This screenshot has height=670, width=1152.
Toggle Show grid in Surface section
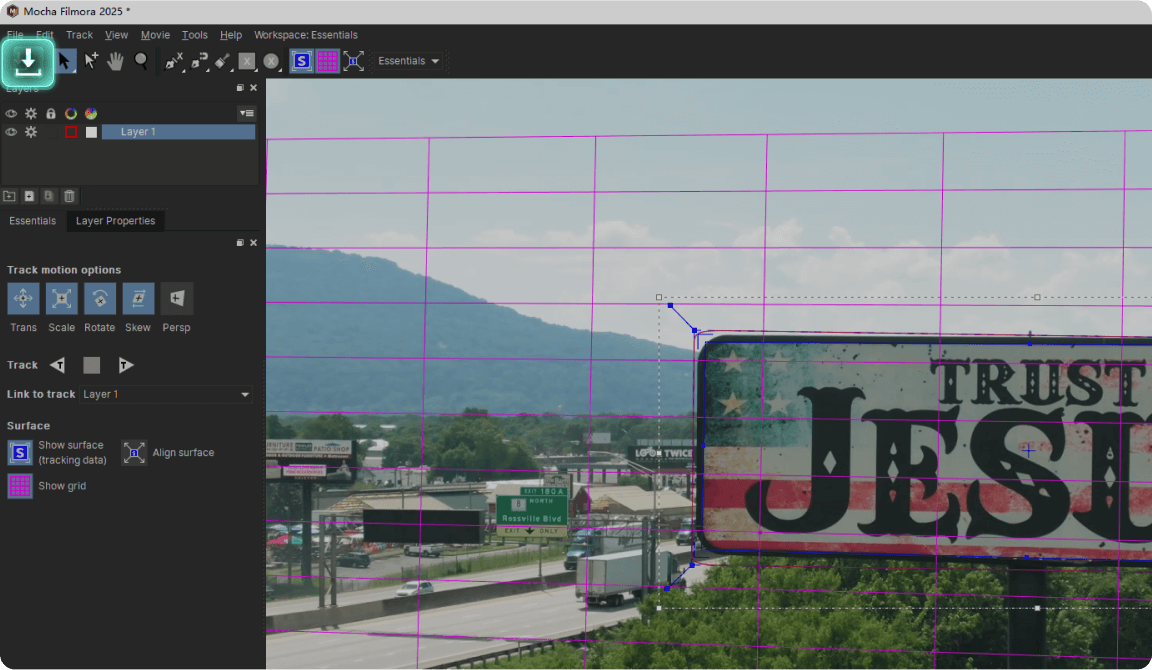[x=20, y=486]
